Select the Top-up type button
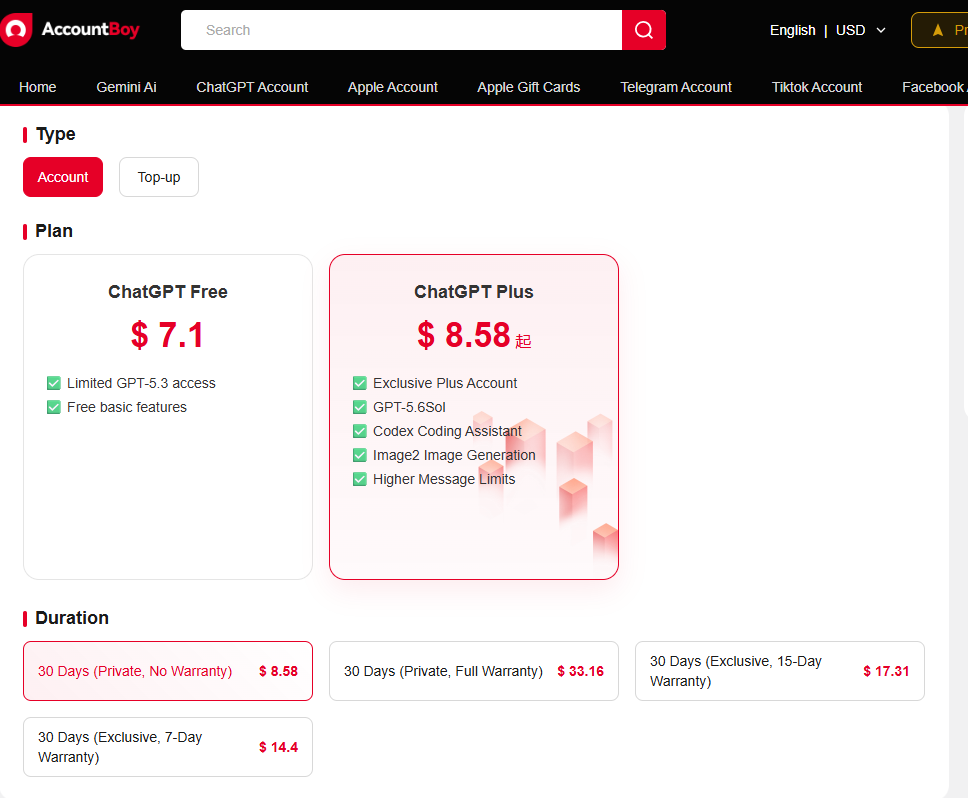Viewport: 968px width, 798px height. pos(159,177)
